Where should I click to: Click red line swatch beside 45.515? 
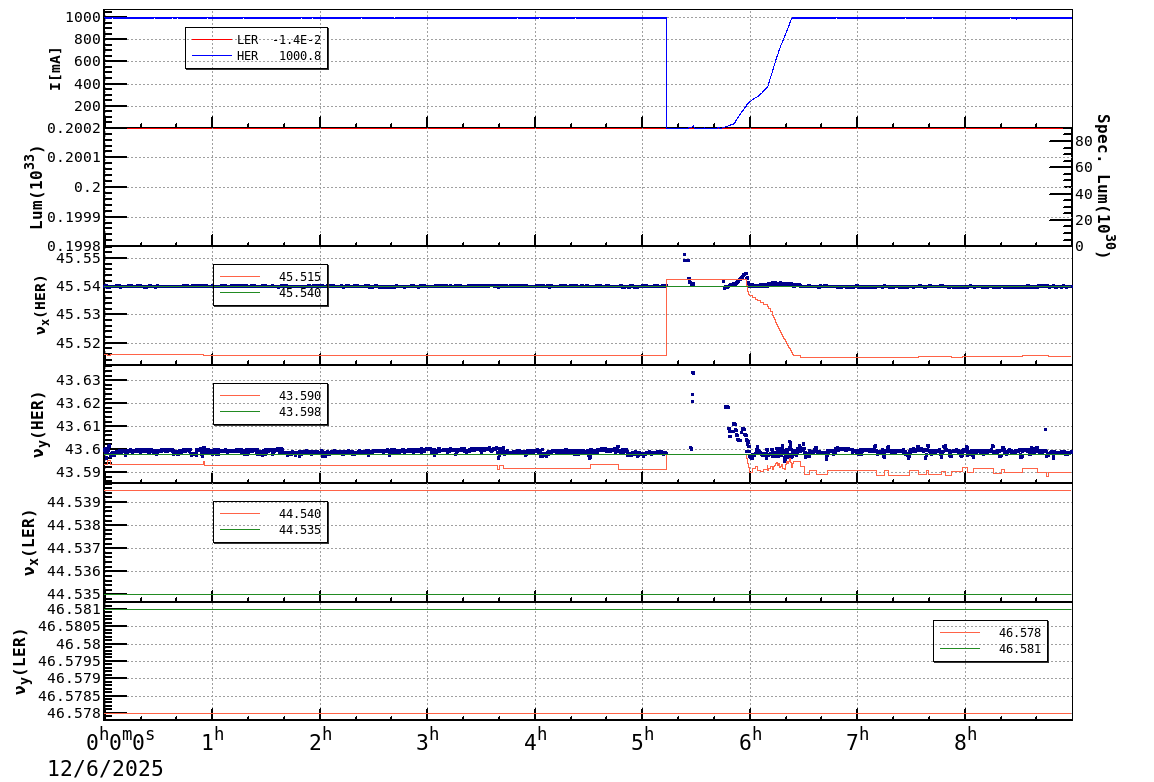click(x=241, y=276)
